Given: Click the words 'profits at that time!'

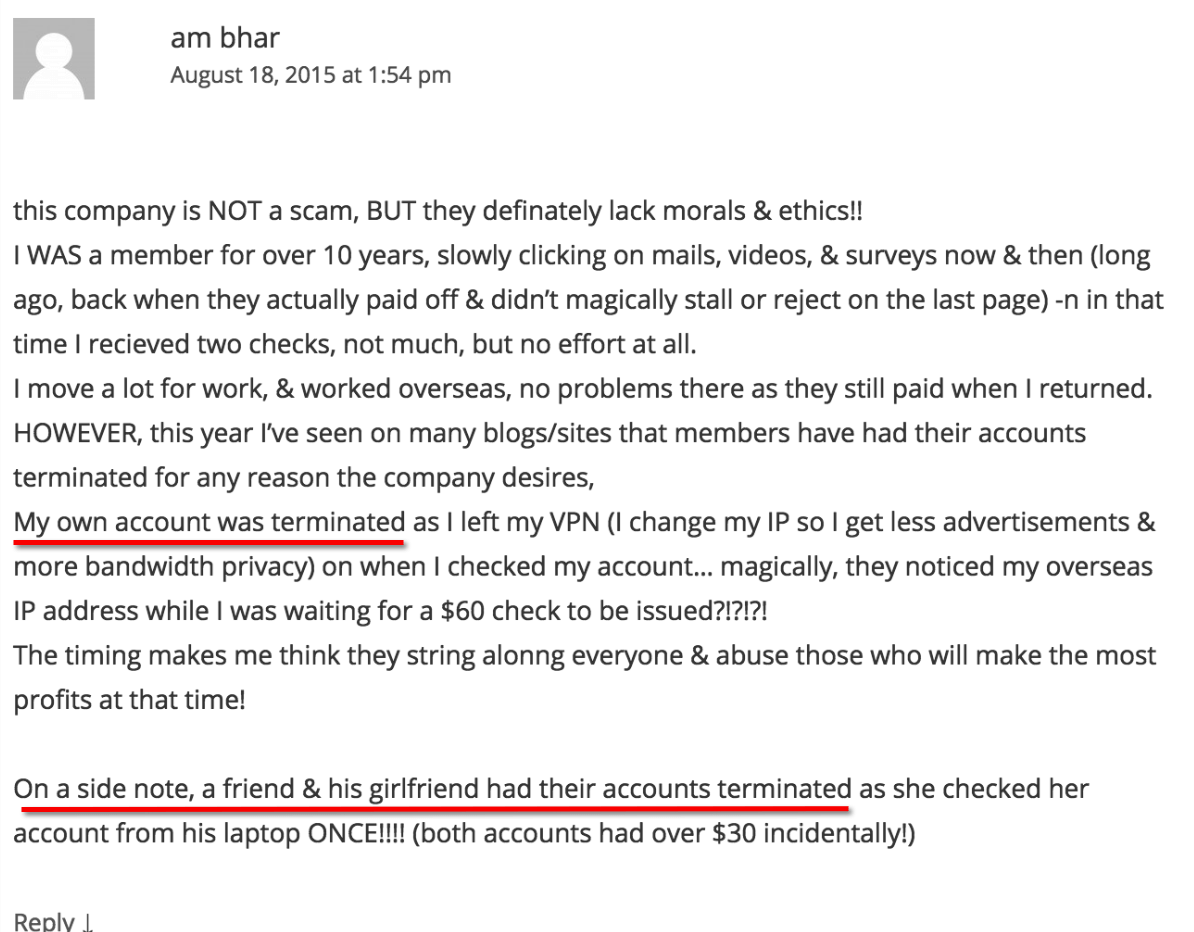Looking at the screenshot, I should coord(129,700).
